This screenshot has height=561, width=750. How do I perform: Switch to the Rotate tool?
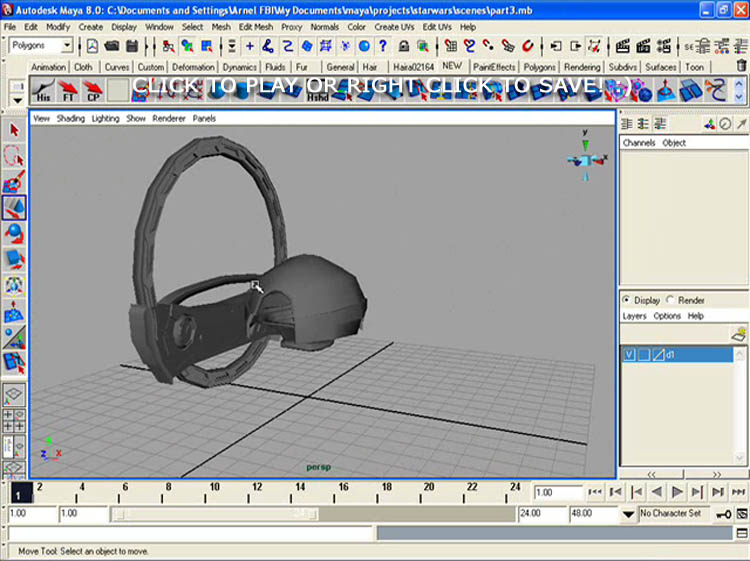tap(14, 234)
